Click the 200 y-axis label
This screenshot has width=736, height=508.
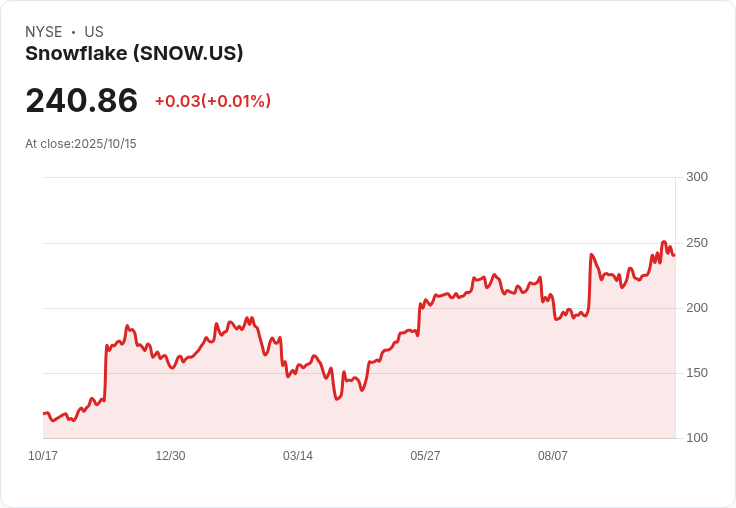[696, 308]
